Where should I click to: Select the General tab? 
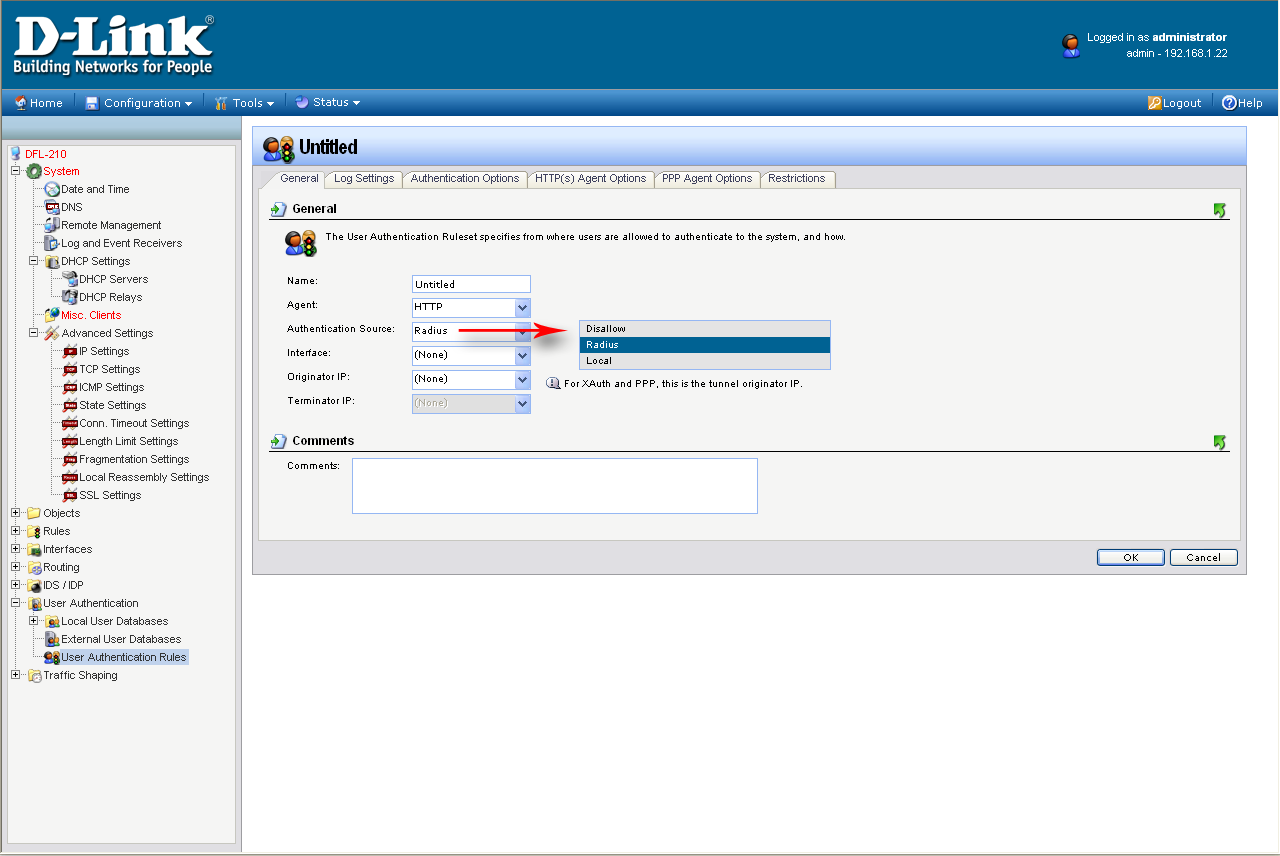[299, 179]
